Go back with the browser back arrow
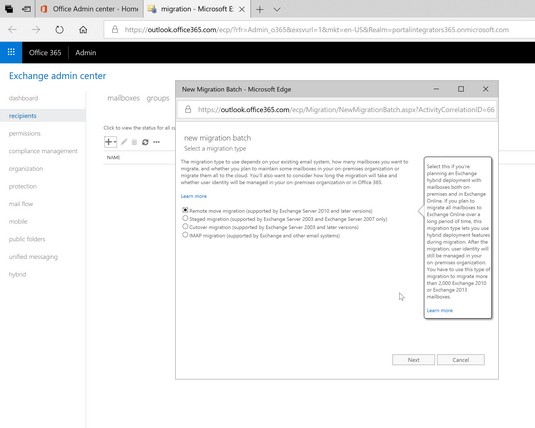The height and width of the screenshot is (428, 535). pyautogui.click(x=12, y=30)
